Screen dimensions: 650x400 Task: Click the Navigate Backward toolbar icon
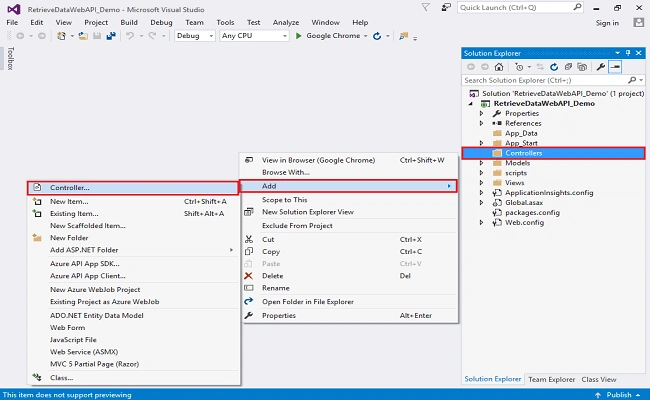tap(20, 36)
